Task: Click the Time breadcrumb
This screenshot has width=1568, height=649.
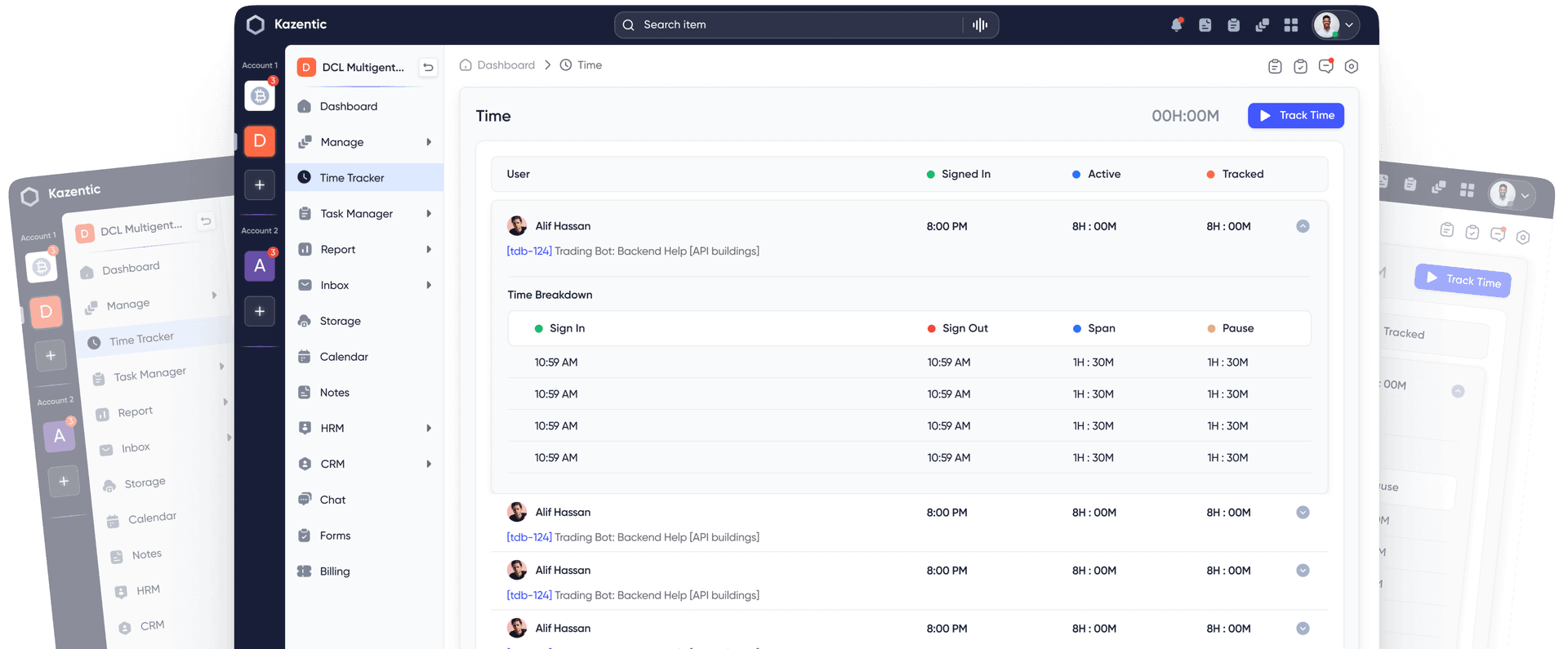Action: 581,65
